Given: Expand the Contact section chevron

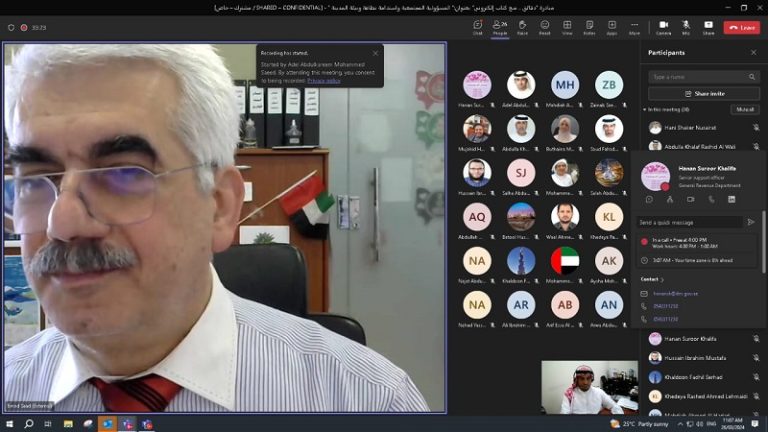Looking at the screenshot, I should tap(662, 280).
